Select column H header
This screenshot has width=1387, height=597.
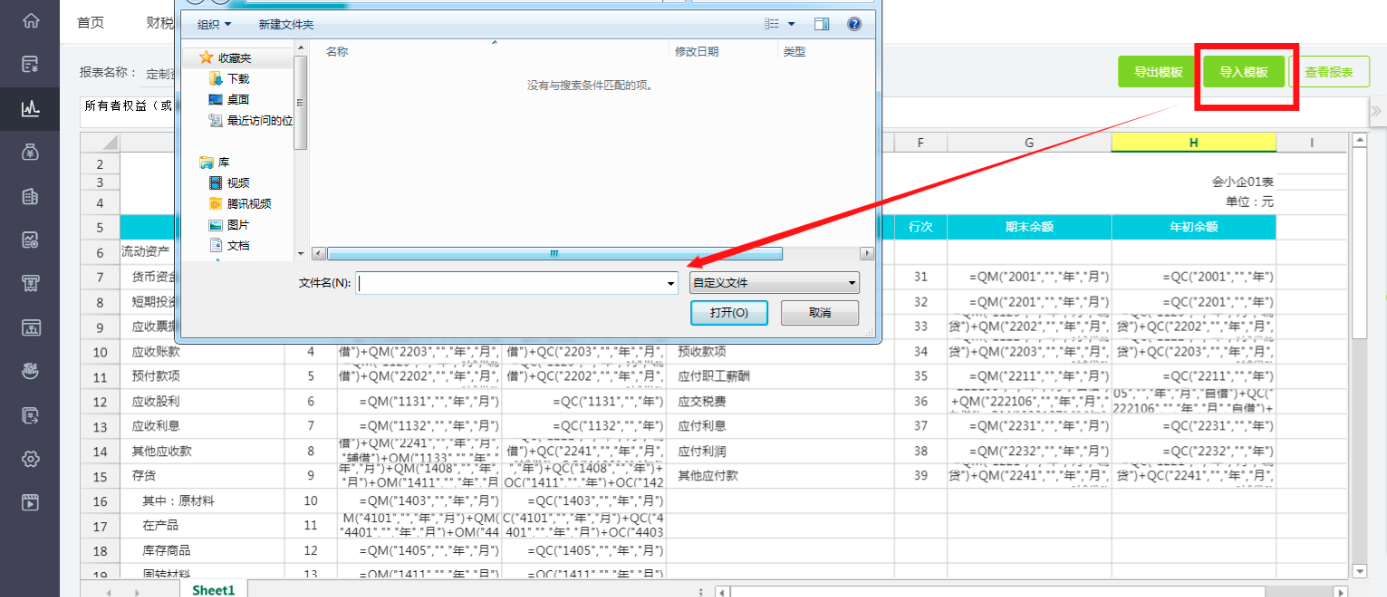pyautogui.click(x=1193, y=143)
